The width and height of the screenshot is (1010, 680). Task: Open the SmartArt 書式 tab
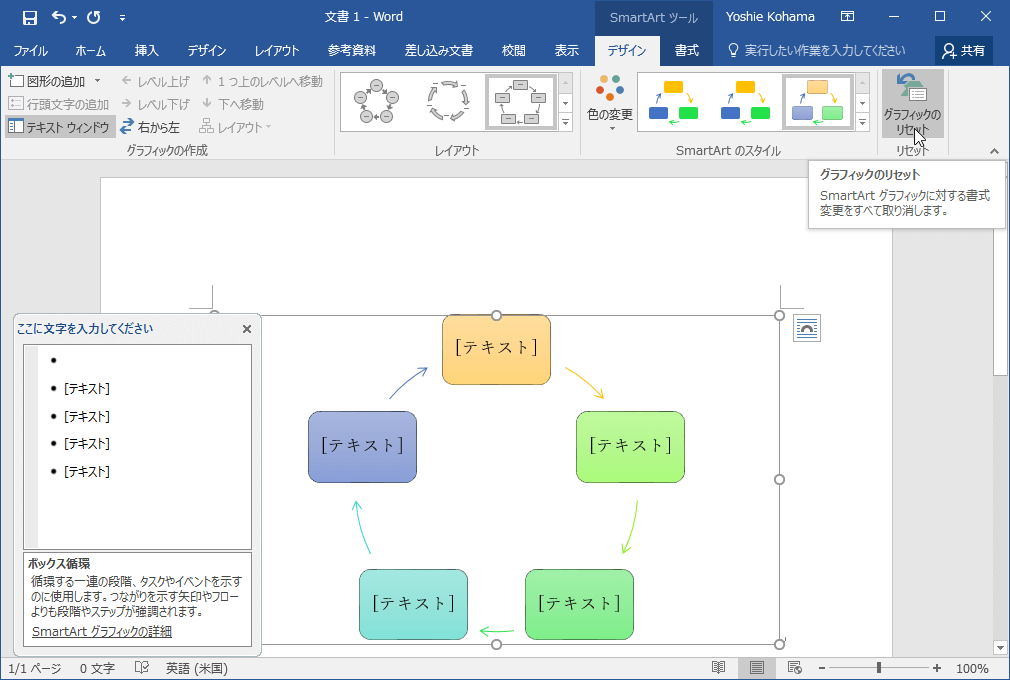point(687,50)
